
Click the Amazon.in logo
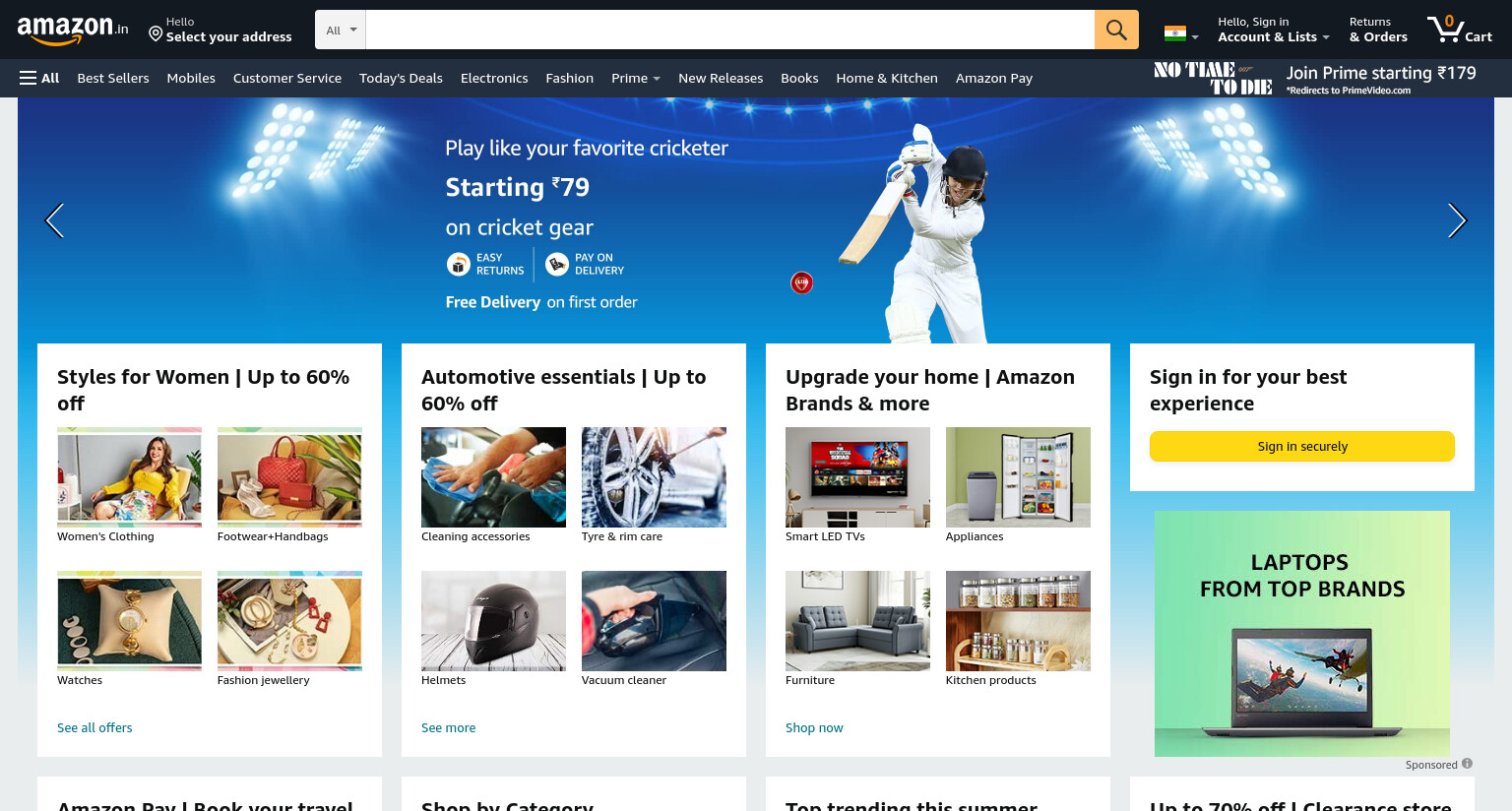(73, 30)
